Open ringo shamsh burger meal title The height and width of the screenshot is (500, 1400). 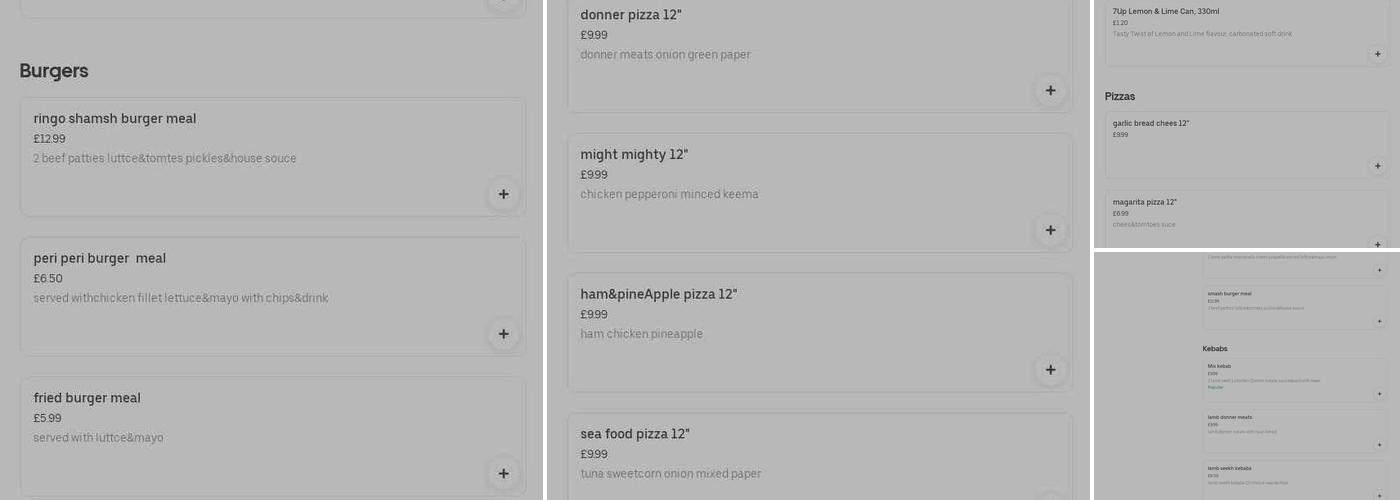tap(115, 119)
